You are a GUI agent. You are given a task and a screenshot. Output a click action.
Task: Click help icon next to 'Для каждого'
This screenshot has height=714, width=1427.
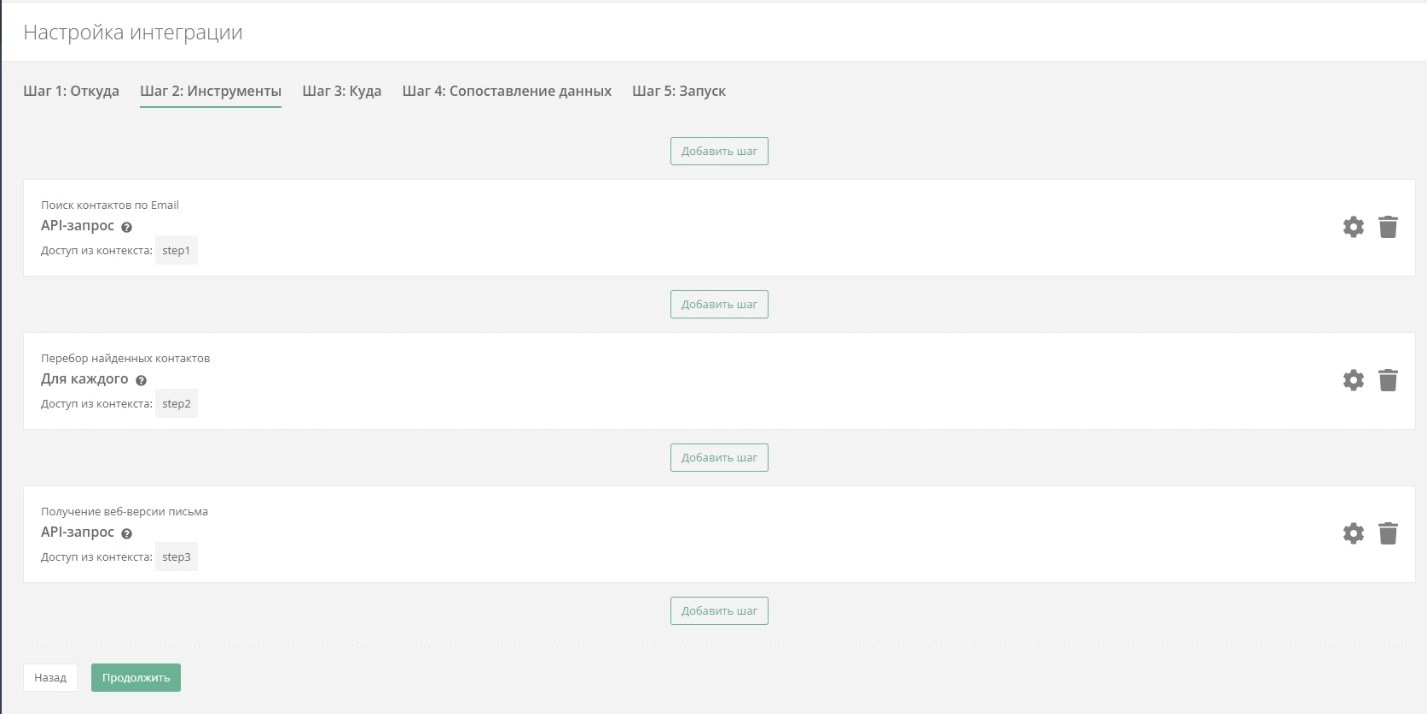click(x=141, y=381)
